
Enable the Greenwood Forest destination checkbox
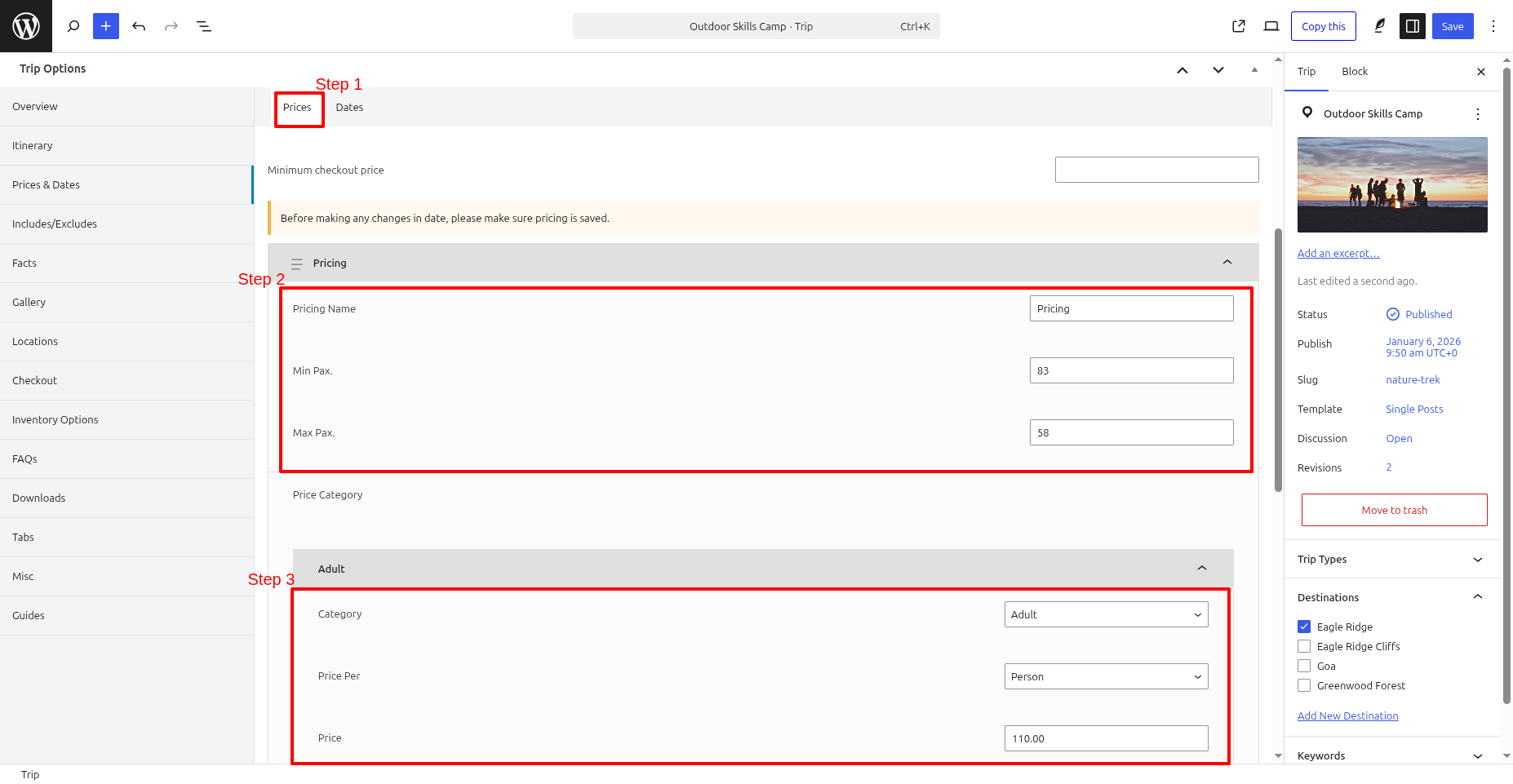pyautogui.click(x=1304, y=685)
